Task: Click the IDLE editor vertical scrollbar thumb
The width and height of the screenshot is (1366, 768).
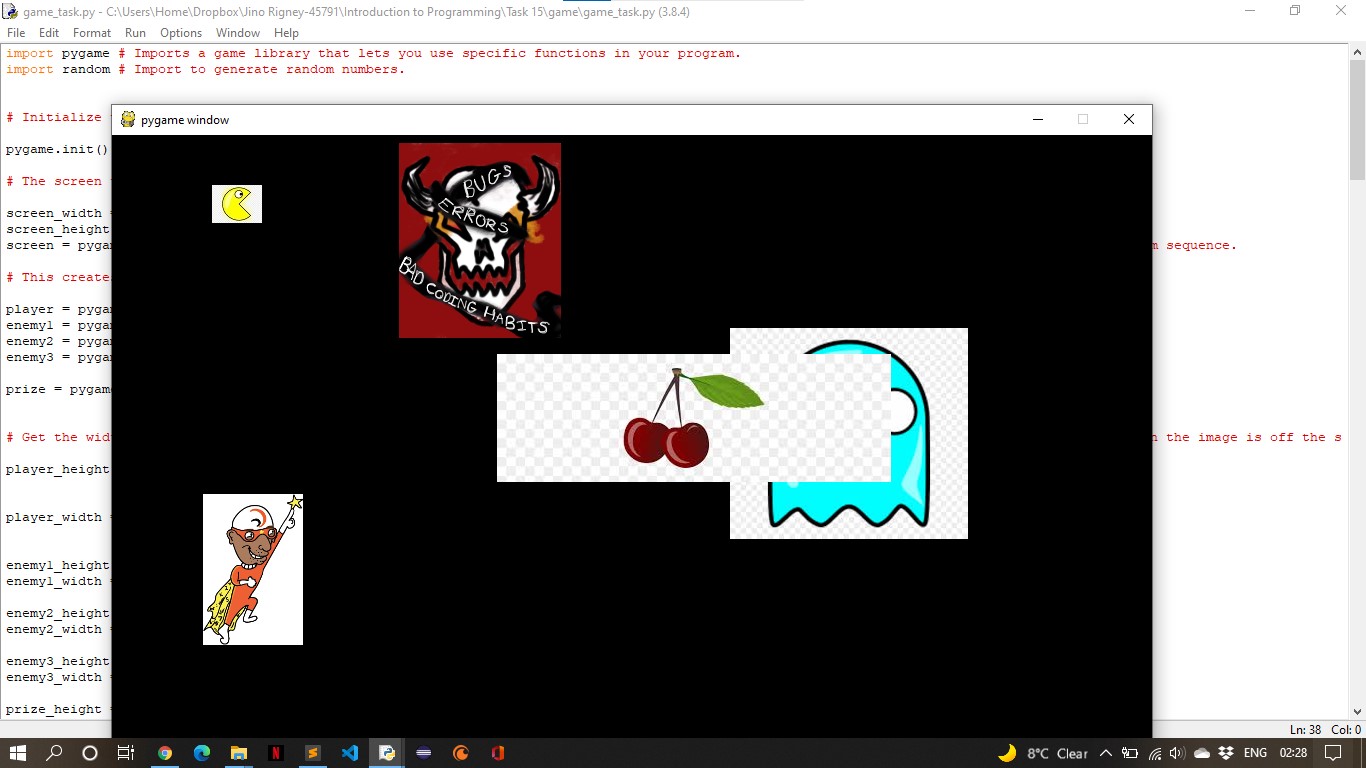Action: 1357,118
